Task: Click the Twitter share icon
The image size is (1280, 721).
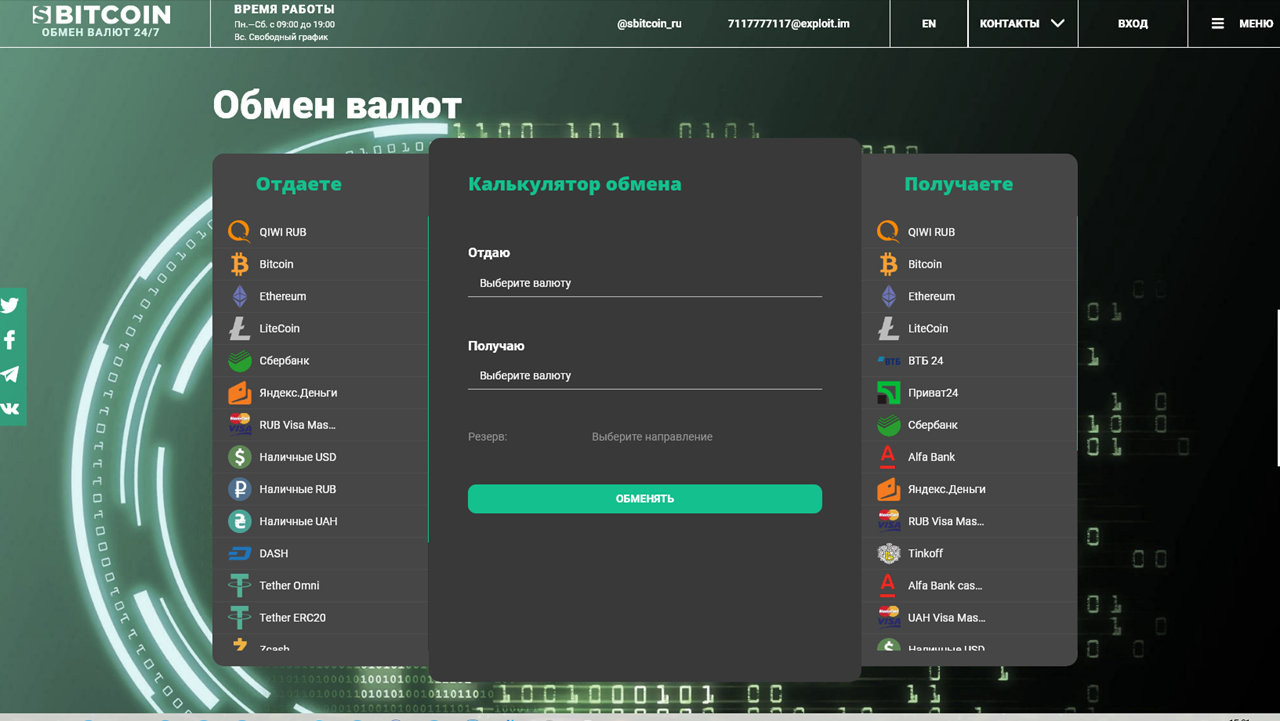Action: pyautogui.click(x=10, y=306)
